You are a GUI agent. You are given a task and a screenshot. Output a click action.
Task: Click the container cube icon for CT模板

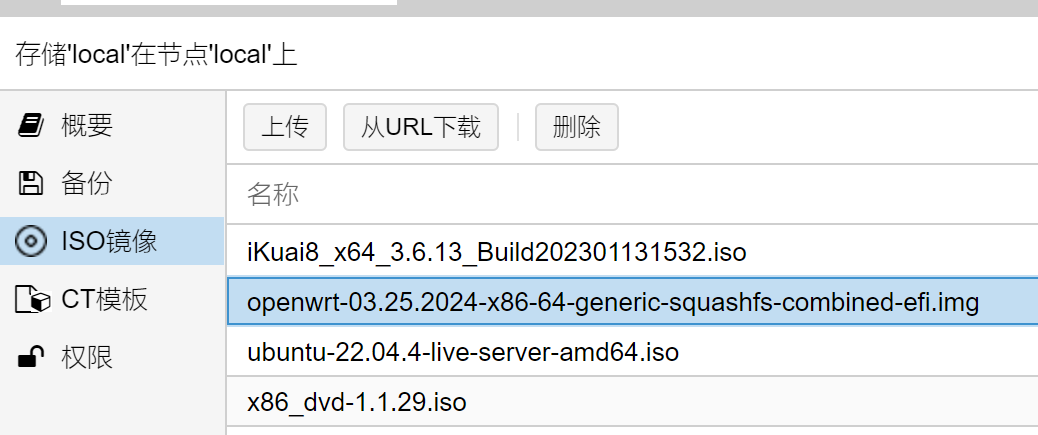[32, 299]
